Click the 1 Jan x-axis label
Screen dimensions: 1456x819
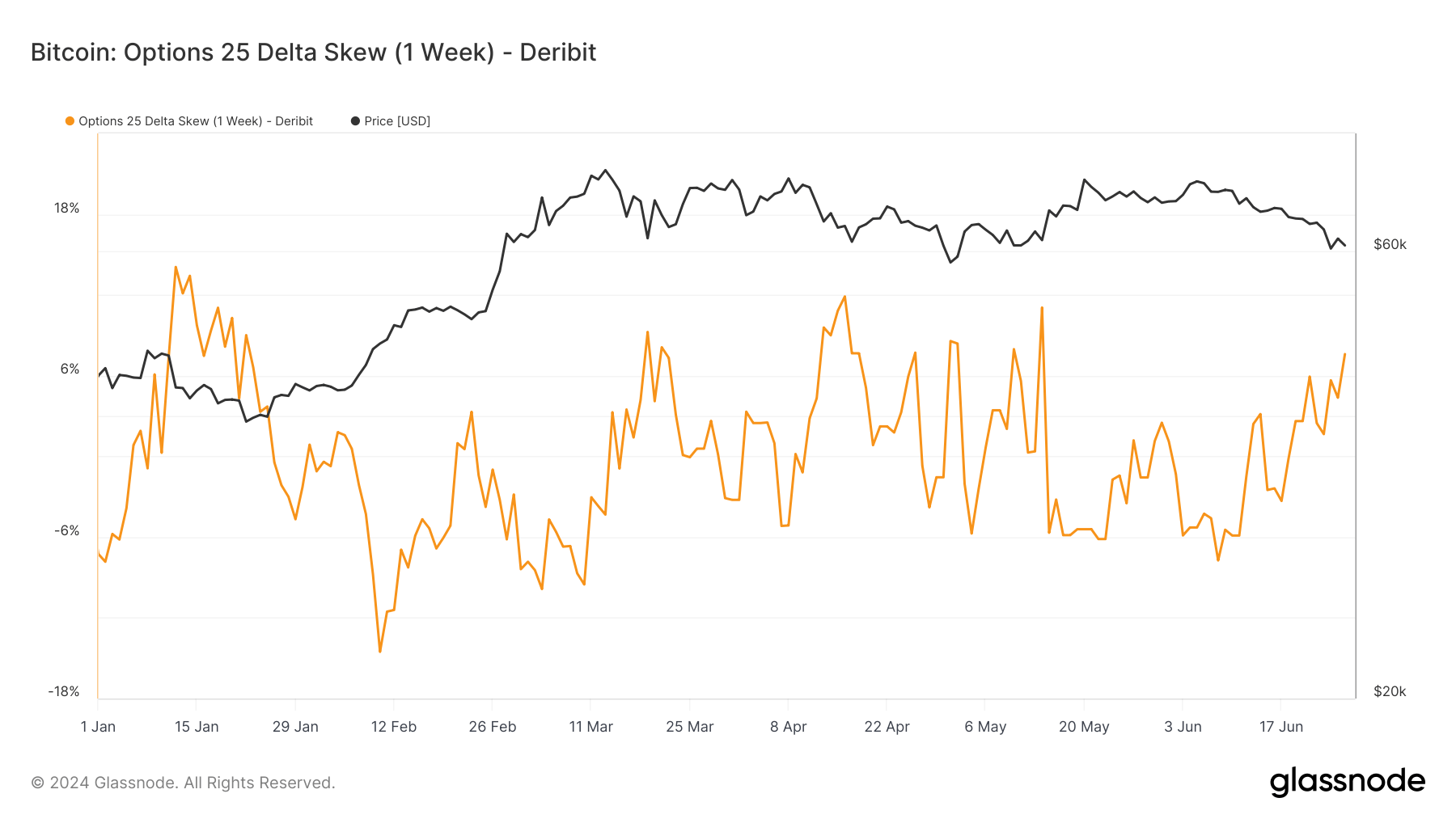click(98, 727)
